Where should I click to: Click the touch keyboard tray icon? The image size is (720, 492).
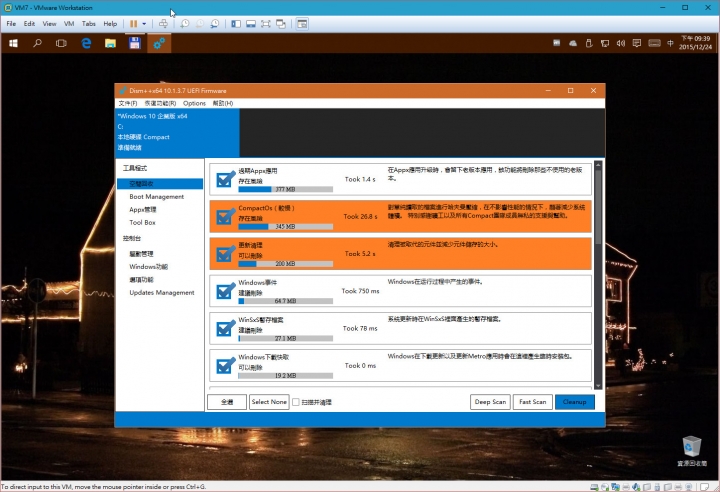tap(654, 43)
